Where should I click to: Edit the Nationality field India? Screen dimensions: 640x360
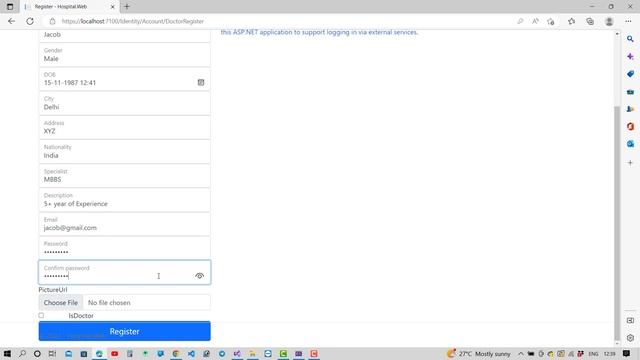(x=124, y=151)
